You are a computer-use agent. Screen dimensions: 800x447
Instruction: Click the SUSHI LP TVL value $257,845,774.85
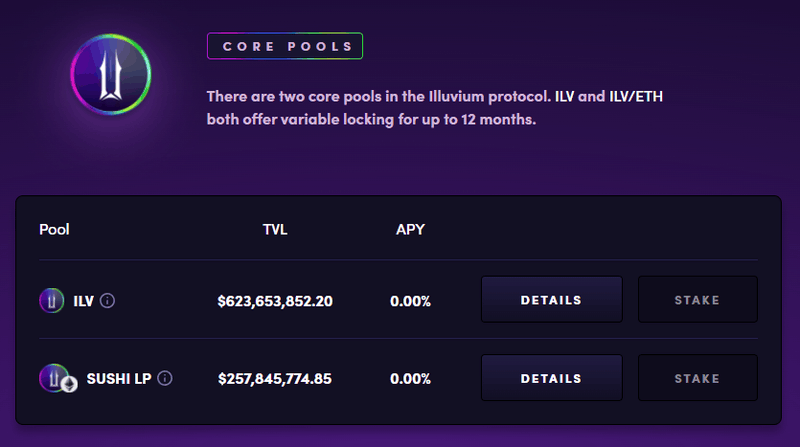coord(274,379)
